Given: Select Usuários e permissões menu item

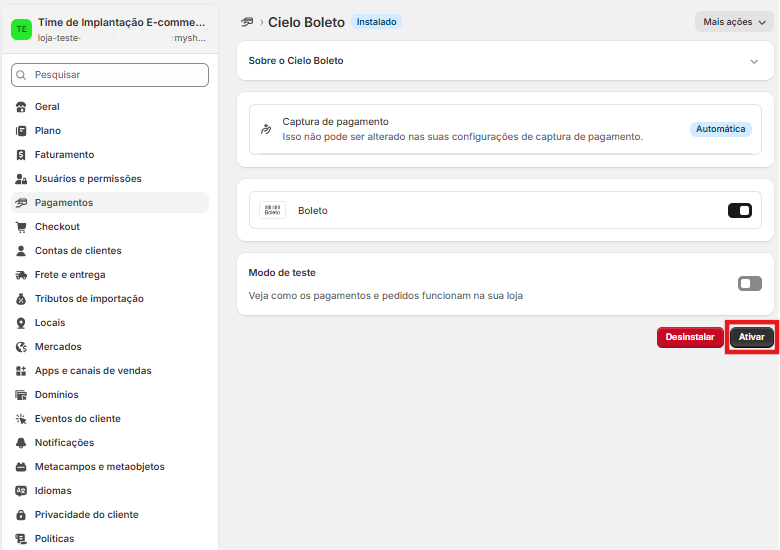Looking at the screenshot, I should (x=110, y=179).
